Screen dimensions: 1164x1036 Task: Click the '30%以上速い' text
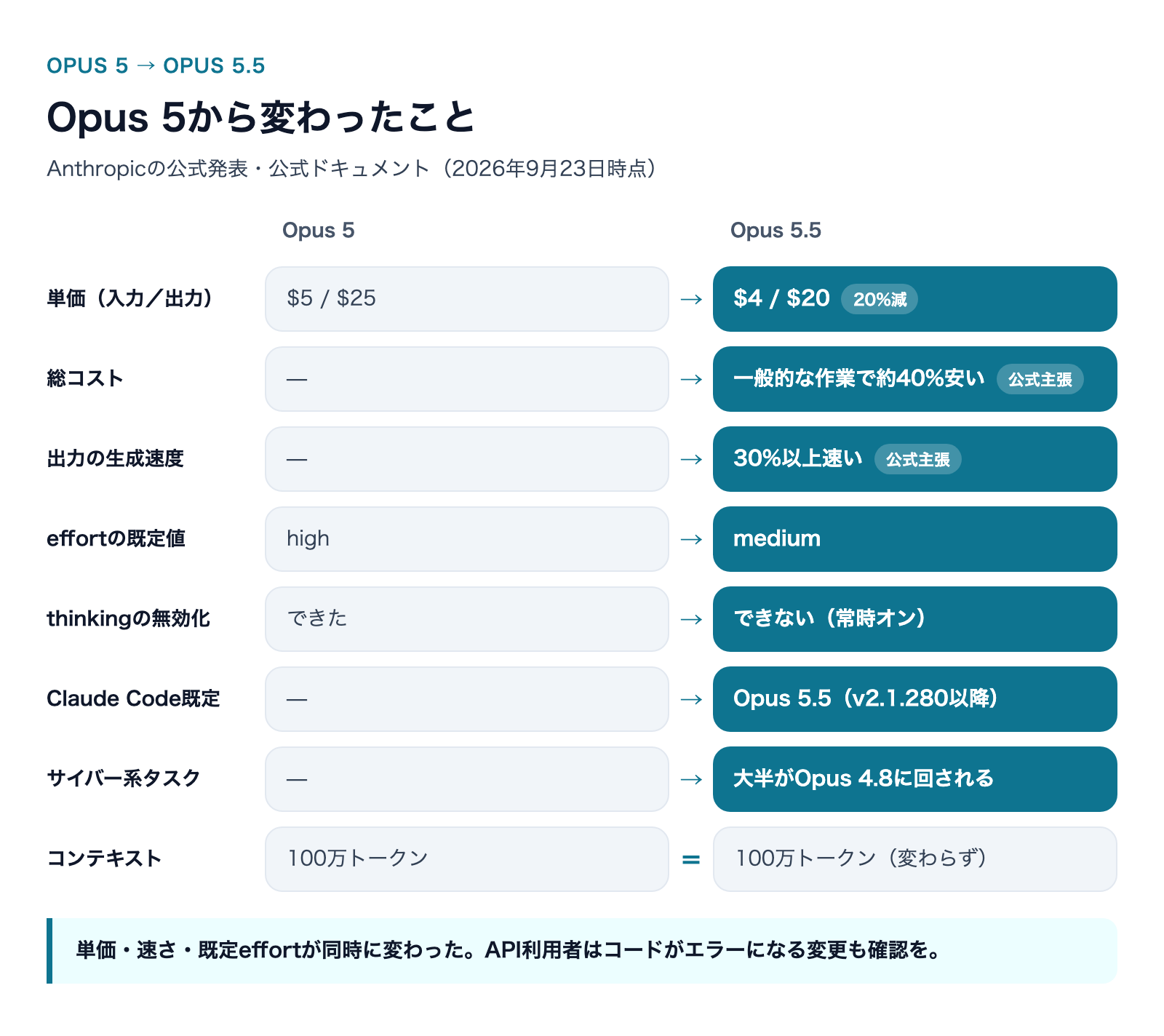[x=798, y=458]
